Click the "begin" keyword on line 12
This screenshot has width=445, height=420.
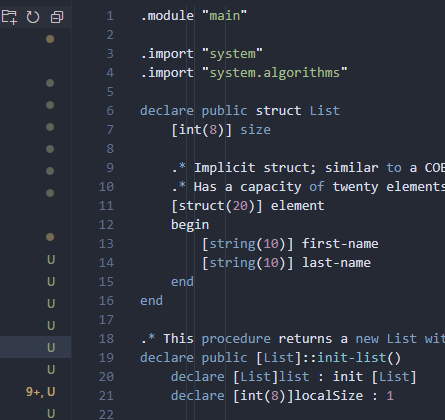(x=190, y=225)
